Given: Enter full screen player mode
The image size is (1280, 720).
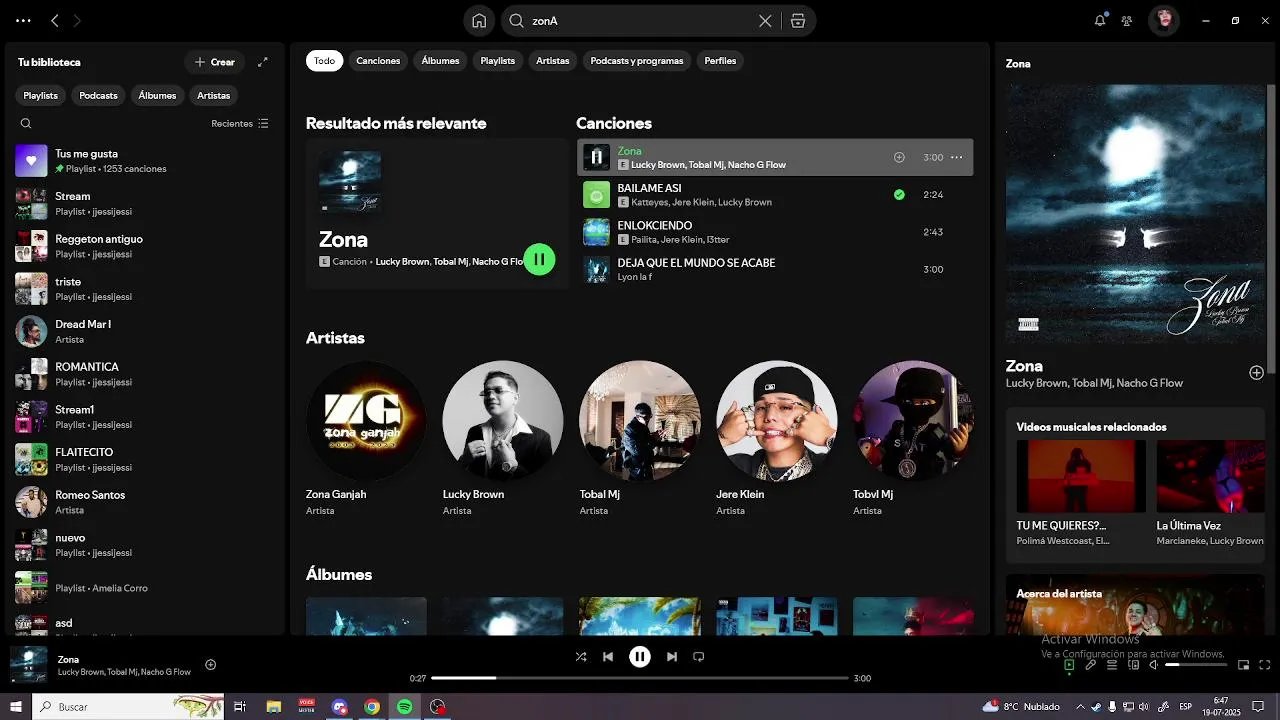Looking at the screenshot, I should (1265, 665).
